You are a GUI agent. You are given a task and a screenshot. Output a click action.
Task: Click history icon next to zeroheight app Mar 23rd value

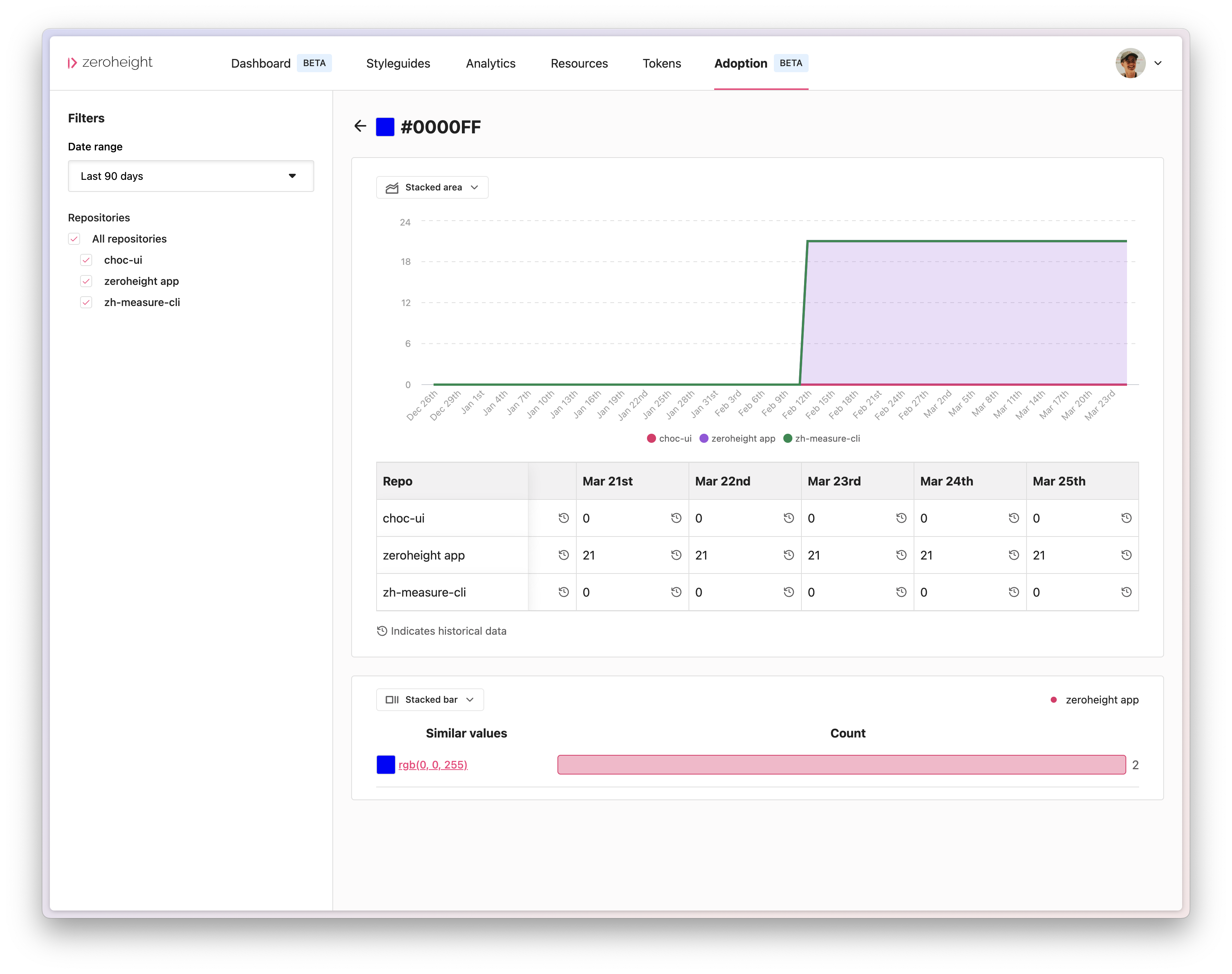901,555
